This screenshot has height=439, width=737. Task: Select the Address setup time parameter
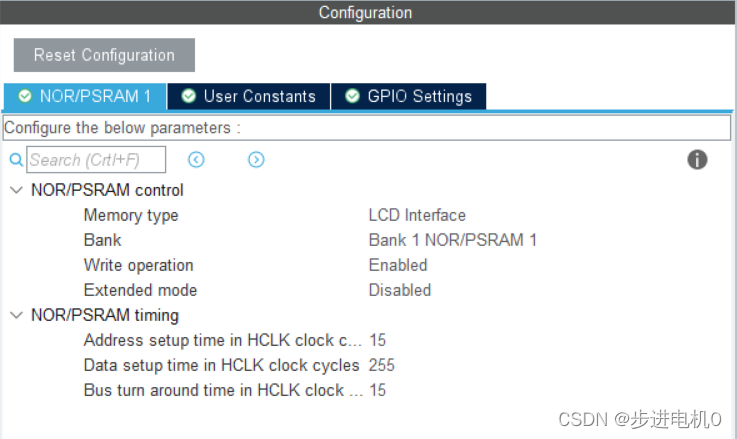point(223,340)
